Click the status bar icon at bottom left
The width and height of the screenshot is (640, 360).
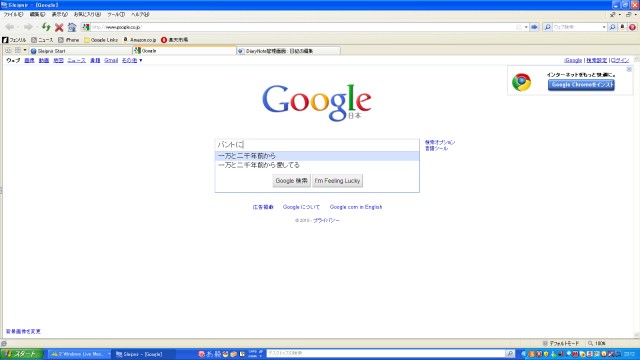pos(4,344)
